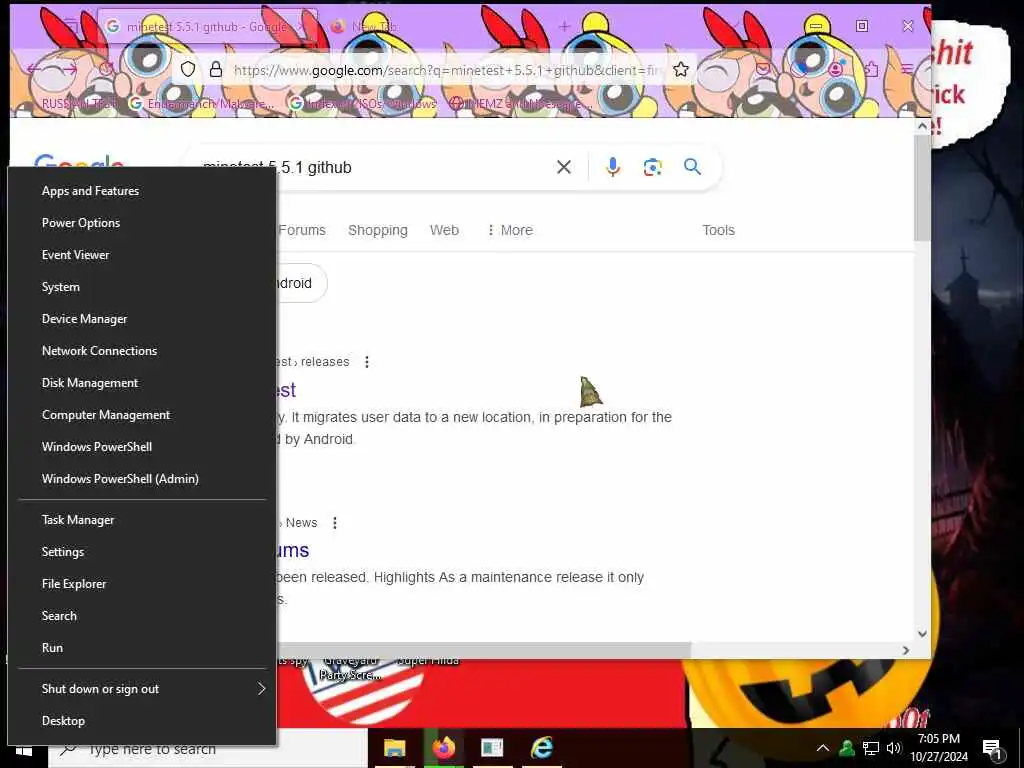The image size is (1024, 768).
Task: Switch to the Shopping results tab
Action: click(x=377, y=230)
